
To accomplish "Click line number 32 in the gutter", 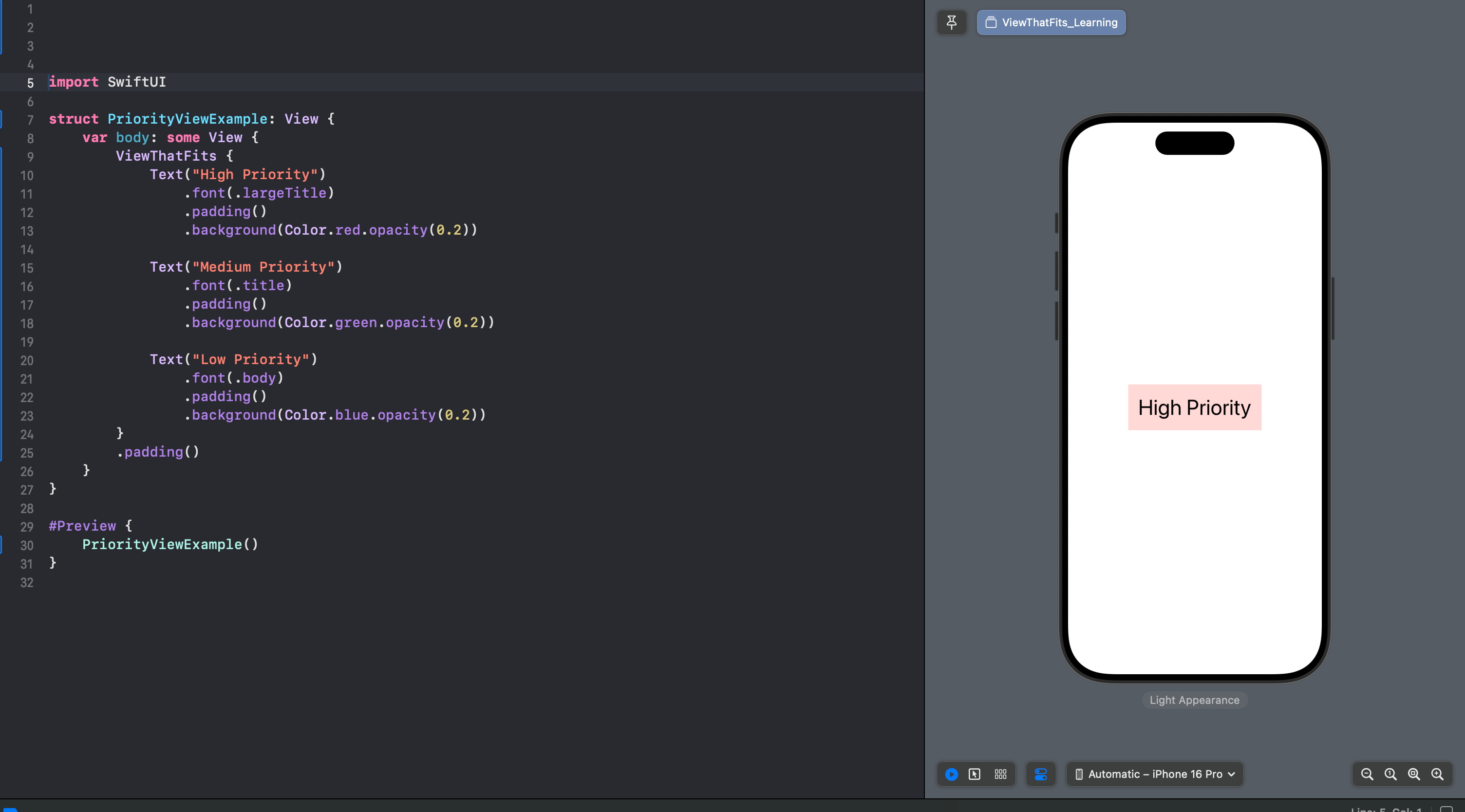I will click(x=27, y=582).
